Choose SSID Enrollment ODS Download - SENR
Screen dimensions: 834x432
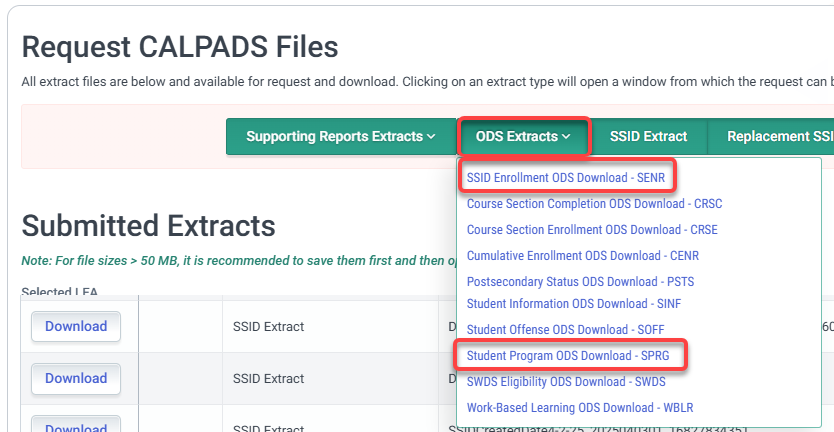tap(566, 178)
